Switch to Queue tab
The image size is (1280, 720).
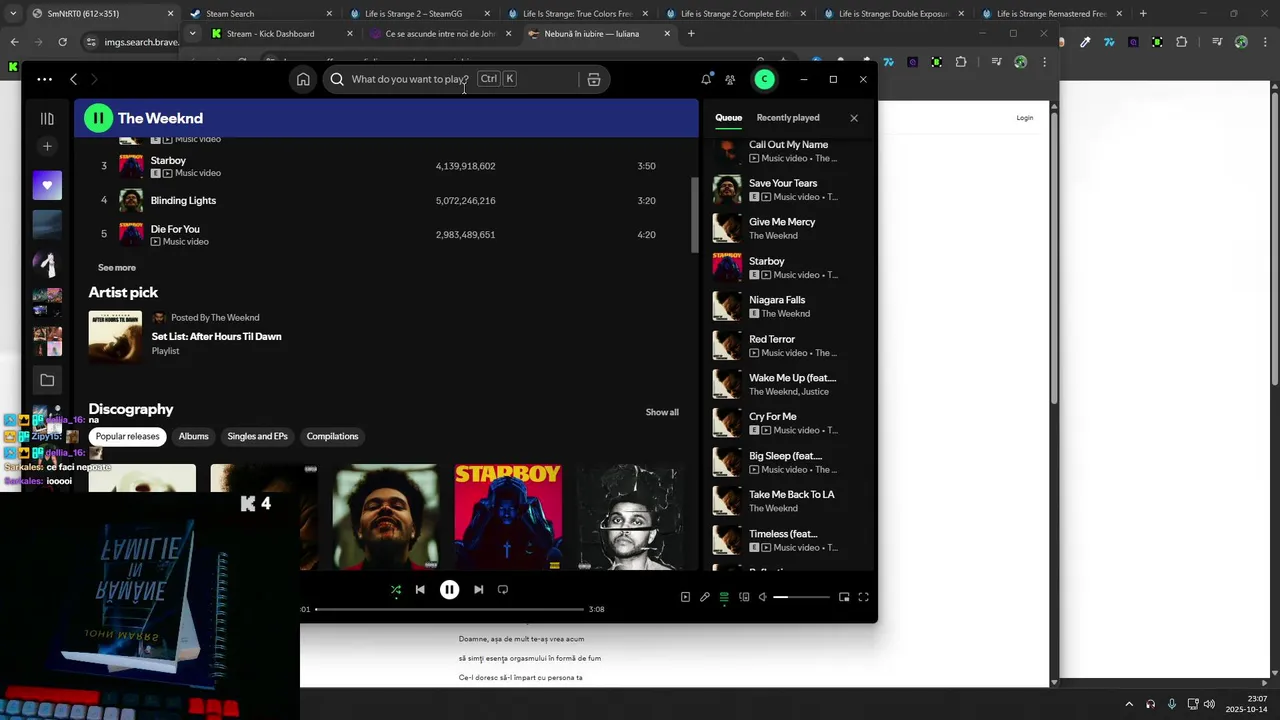(728, 118)
